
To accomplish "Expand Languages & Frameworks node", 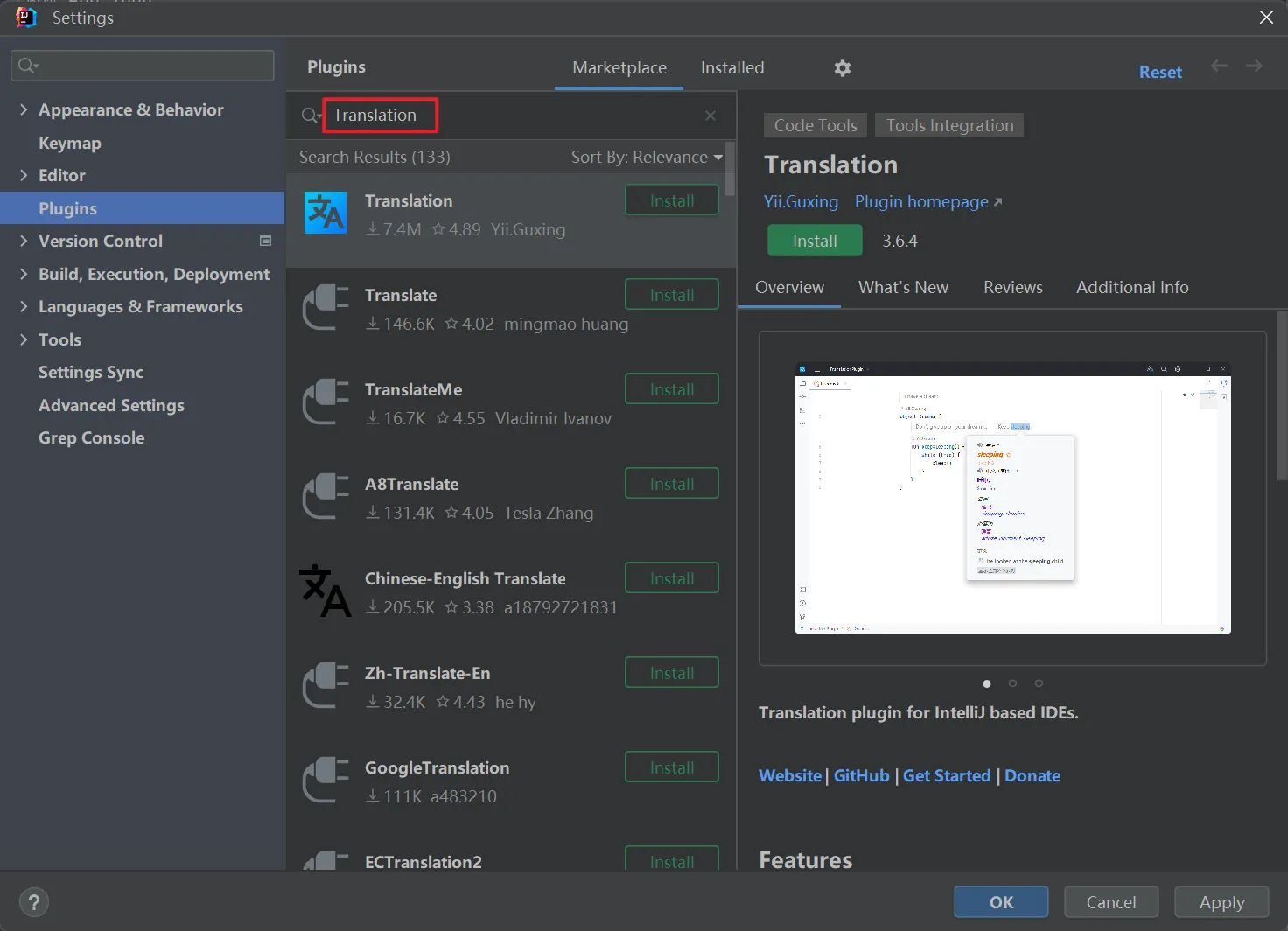I will pyautogui.click(x=24, y=306).
